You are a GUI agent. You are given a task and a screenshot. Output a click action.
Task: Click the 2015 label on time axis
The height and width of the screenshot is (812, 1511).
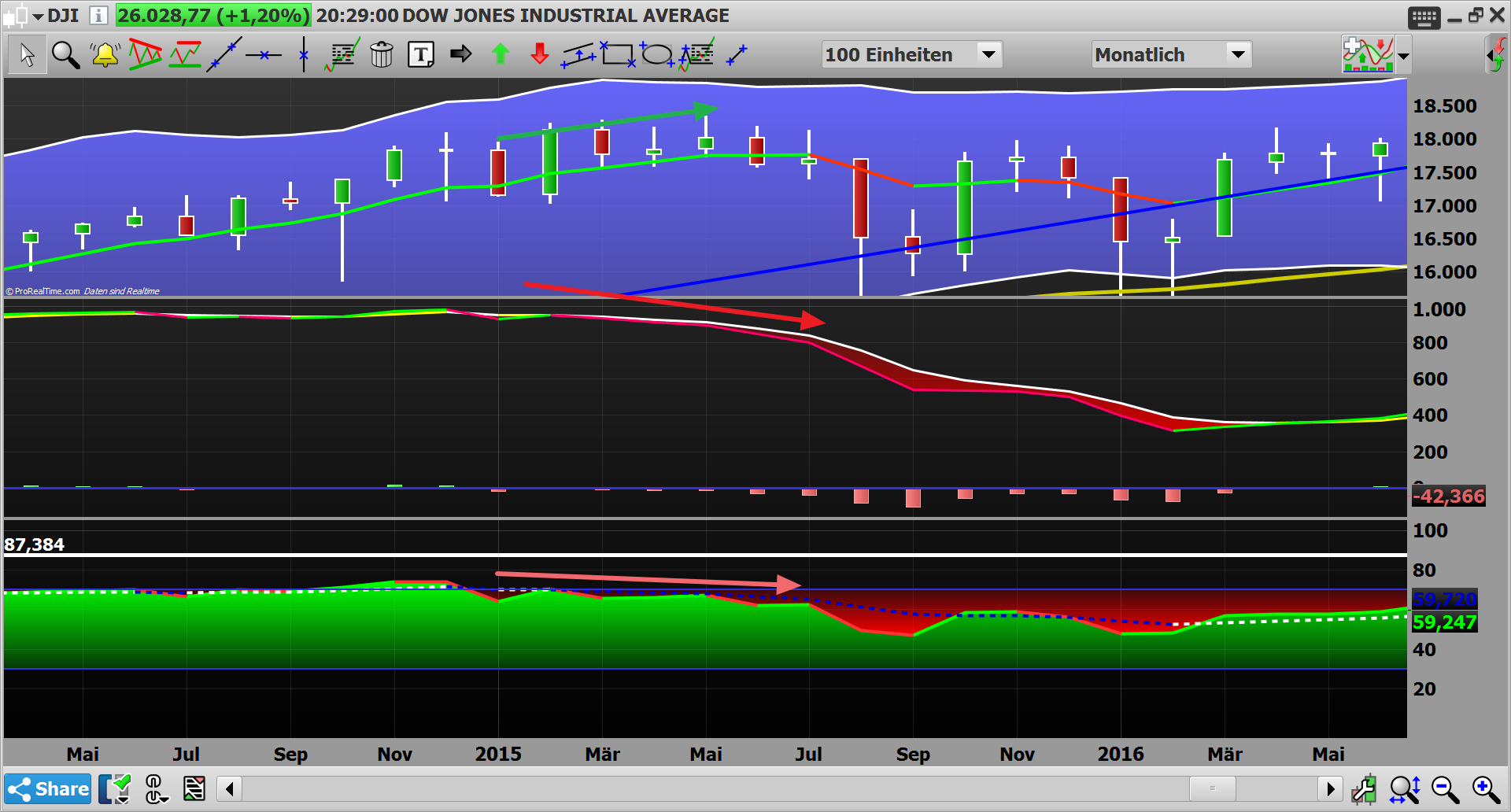498,754
